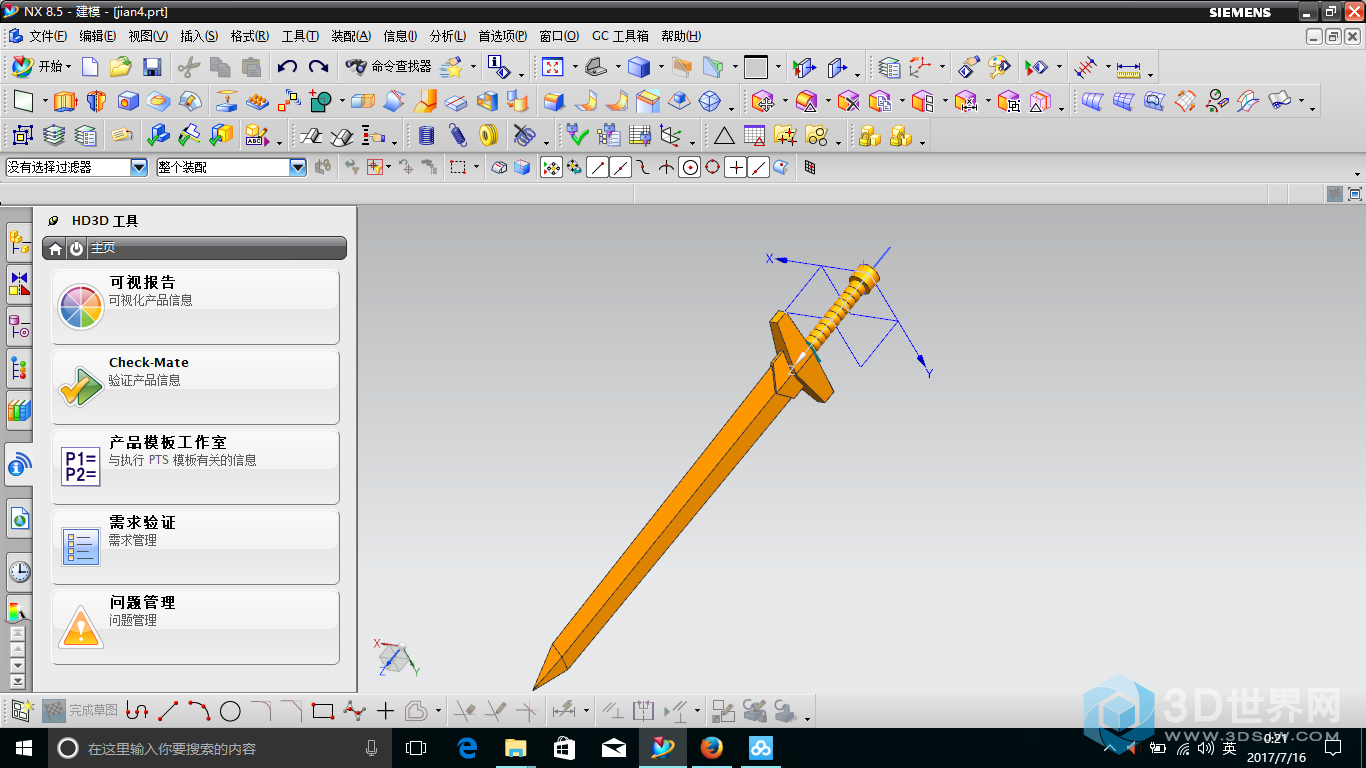Viewport: 1366px width, 768px height.
Task: Open the 问题管理 issue management panel
Action: pos(195,627)
